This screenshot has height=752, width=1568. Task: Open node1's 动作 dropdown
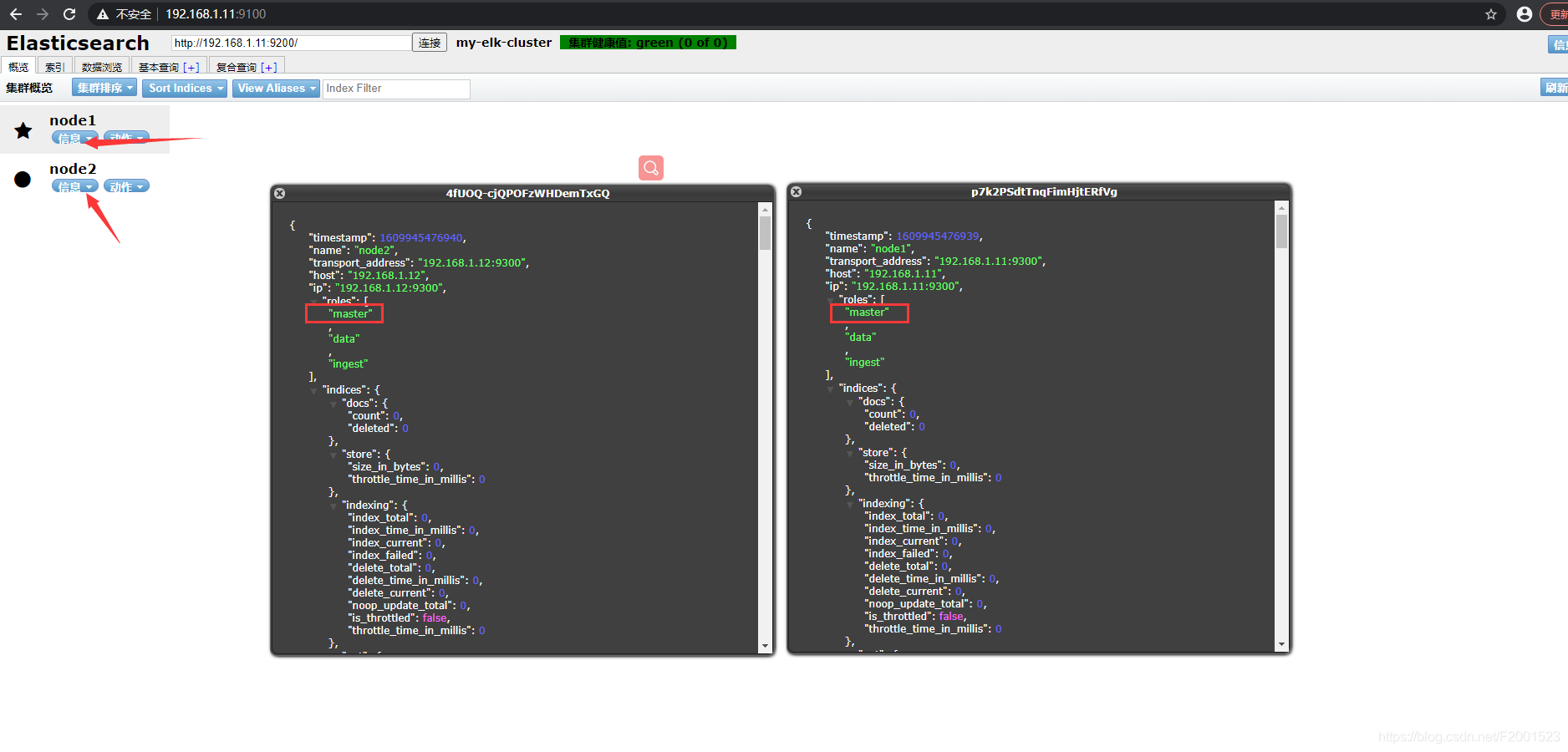coord(126,138)
